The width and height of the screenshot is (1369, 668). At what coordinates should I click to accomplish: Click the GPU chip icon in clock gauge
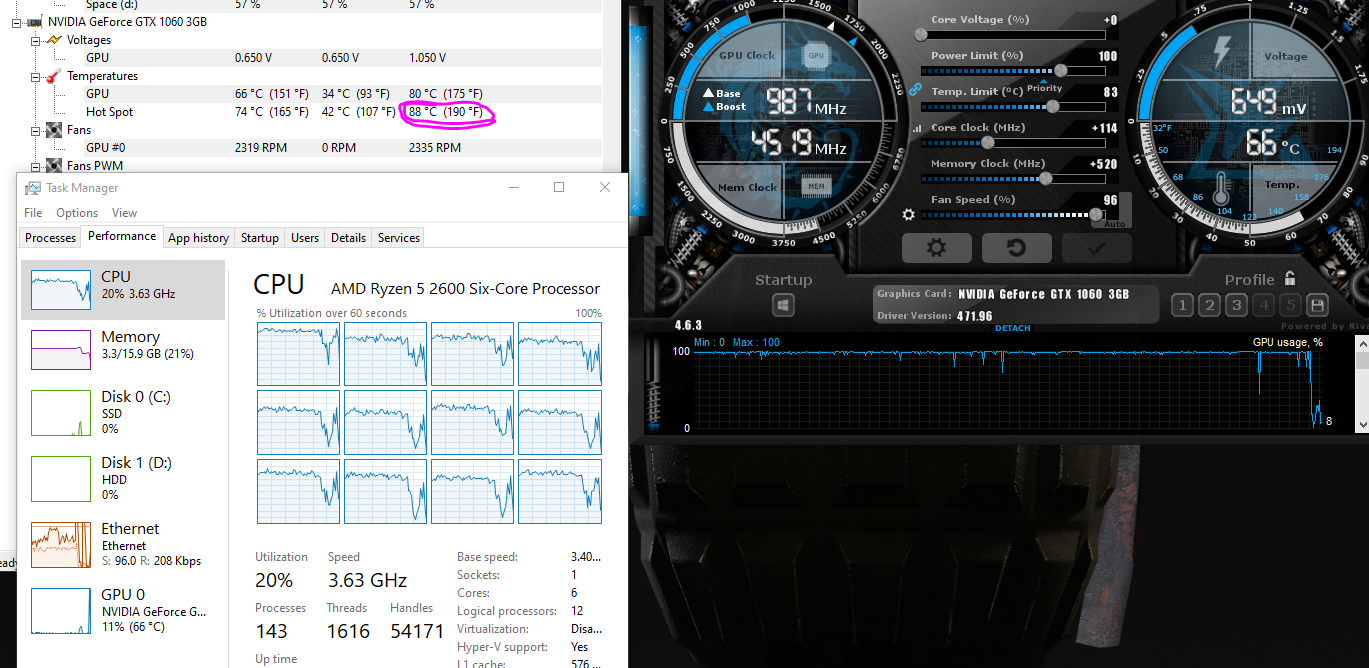coord(816,56)
